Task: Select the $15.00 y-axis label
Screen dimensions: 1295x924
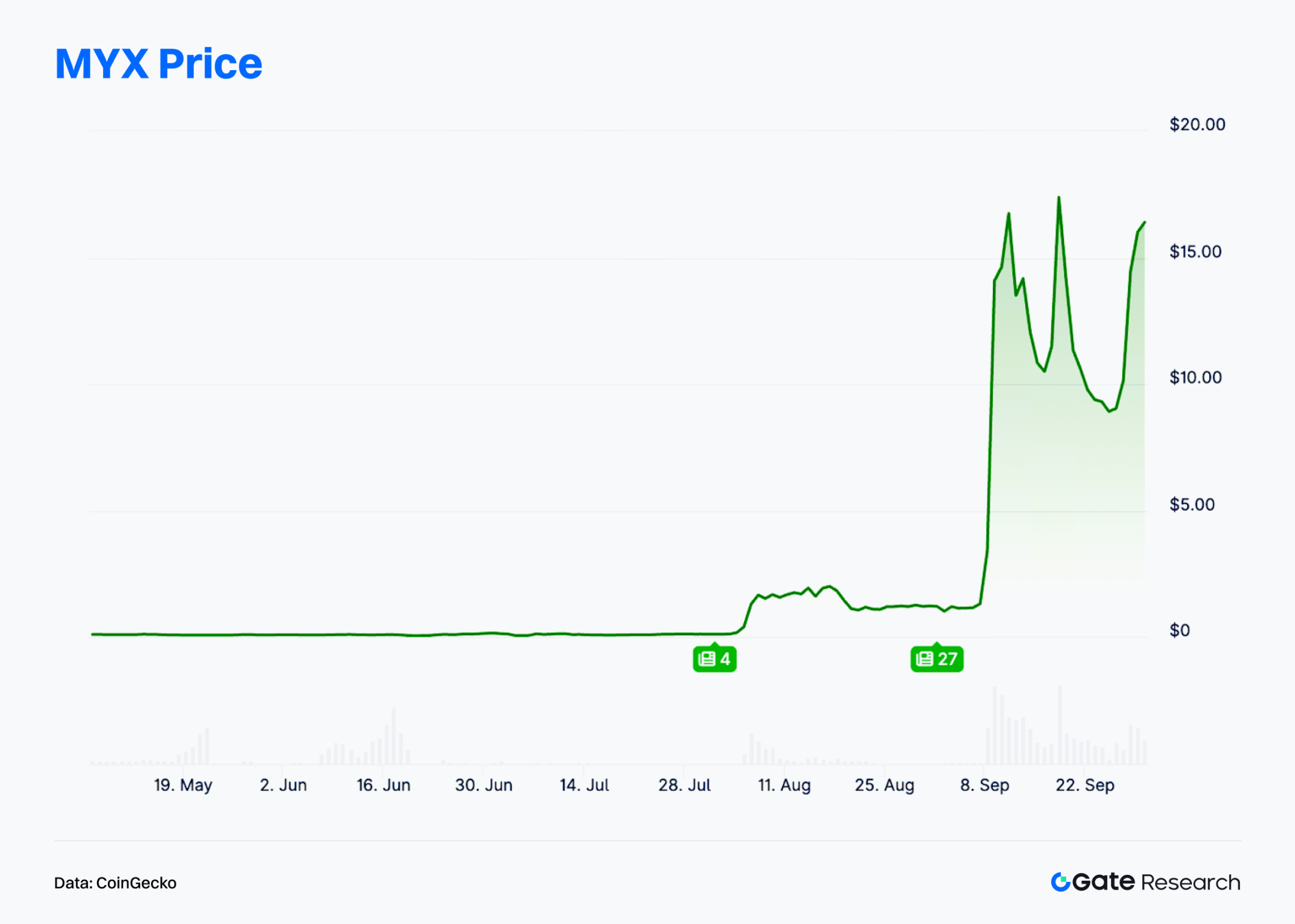Action: tap(1195, 252)
